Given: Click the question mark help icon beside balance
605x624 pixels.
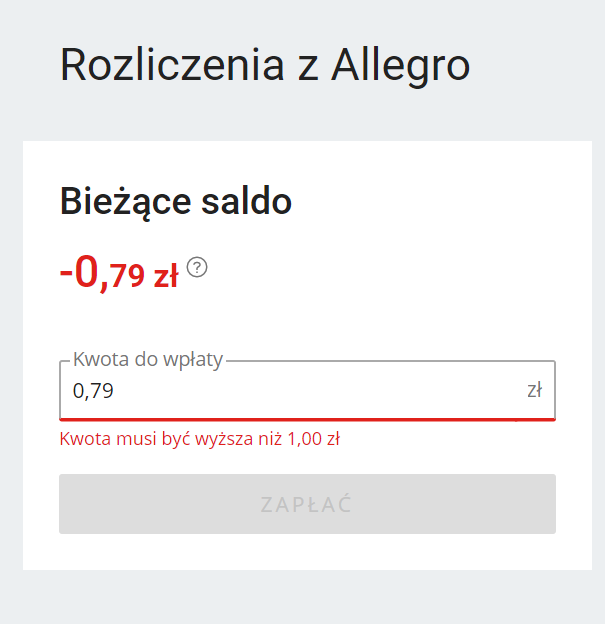Looking at the screenshot, I should (x=197, y=267).
